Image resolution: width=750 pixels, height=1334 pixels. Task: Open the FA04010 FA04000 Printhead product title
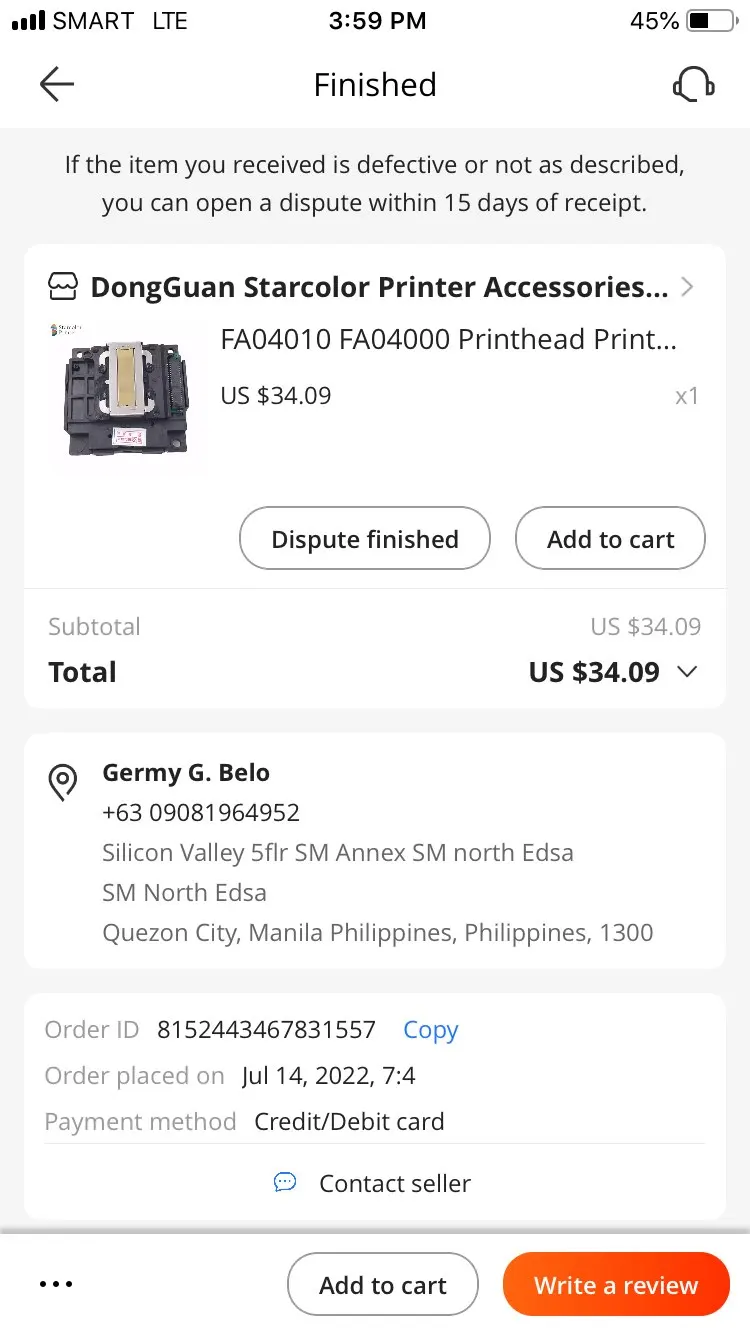click(448, 340)
